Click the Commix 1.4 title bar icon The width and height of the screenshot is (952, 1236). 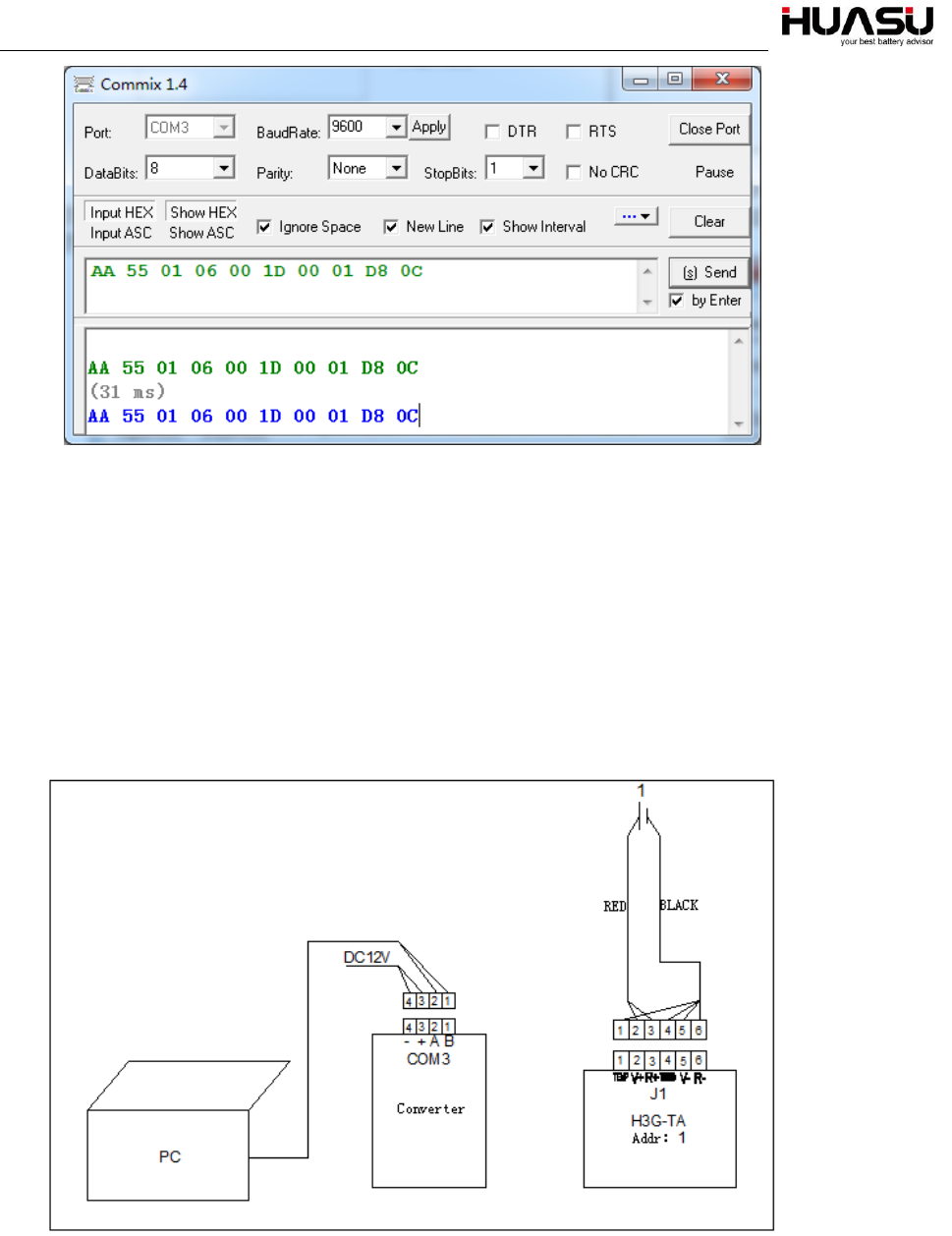[84, 84]
